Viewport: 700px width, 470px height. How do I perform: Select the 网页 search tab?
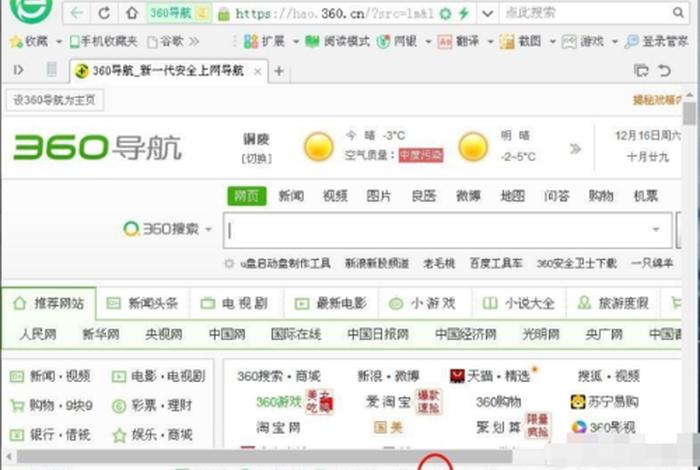coord(247,196)
